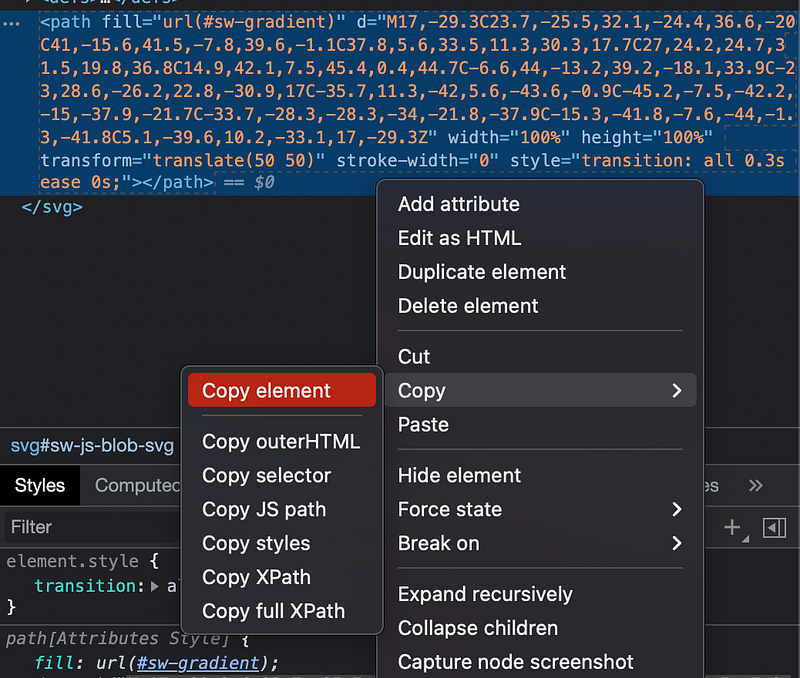Focus the styles Filter field

click(92, 527)
